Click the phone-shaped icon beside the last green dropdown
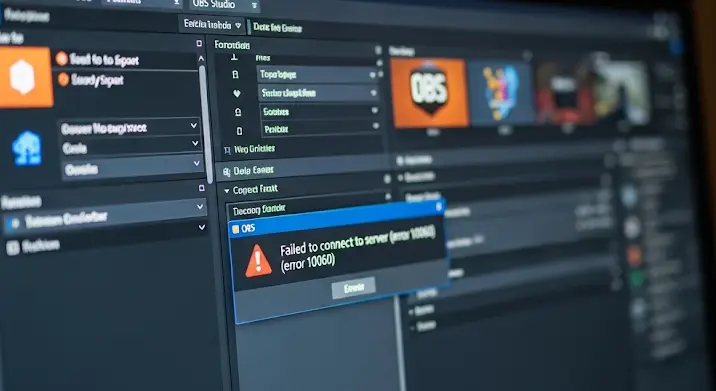Viewport: 716px width, 391px height. click(239, 131)
